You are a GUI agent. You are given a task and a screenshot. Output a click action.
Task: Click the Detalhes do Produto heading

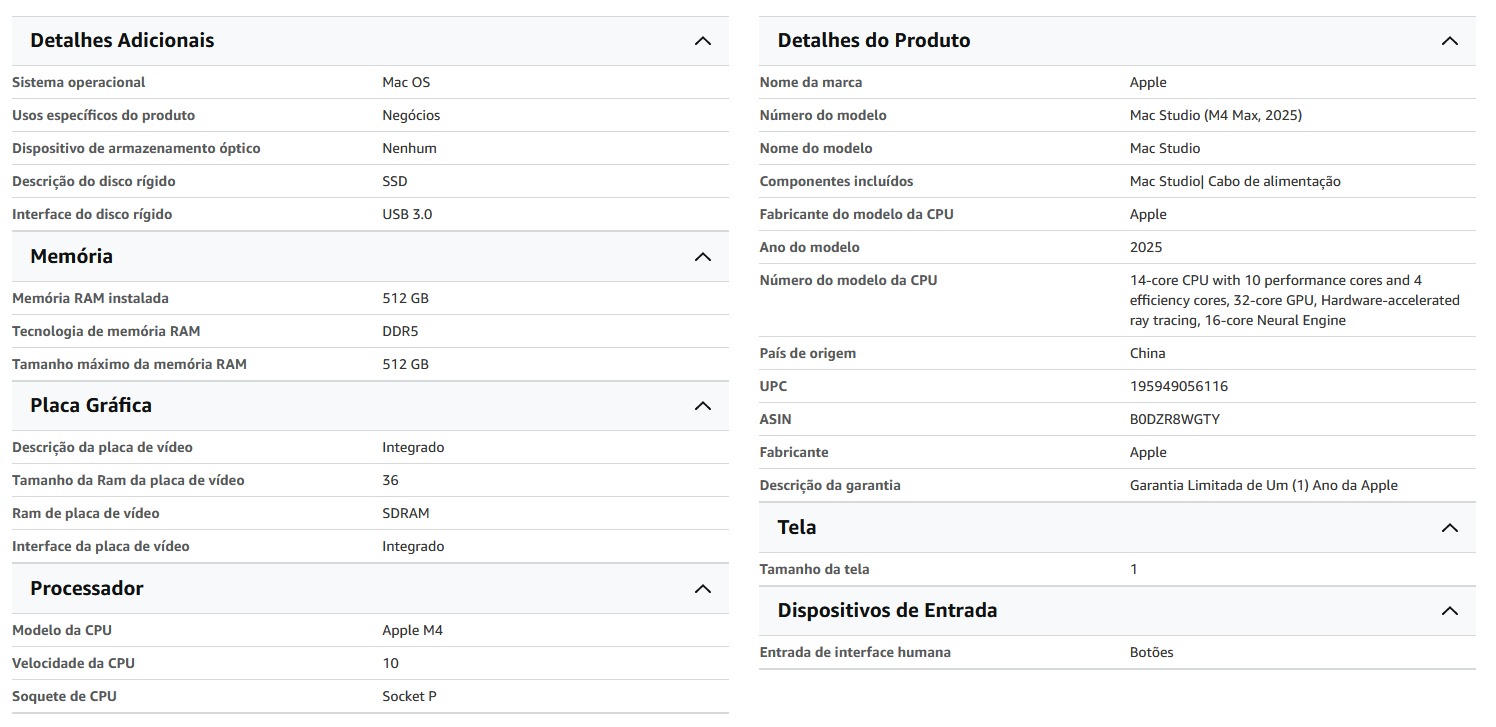click(x=874, y=41)
